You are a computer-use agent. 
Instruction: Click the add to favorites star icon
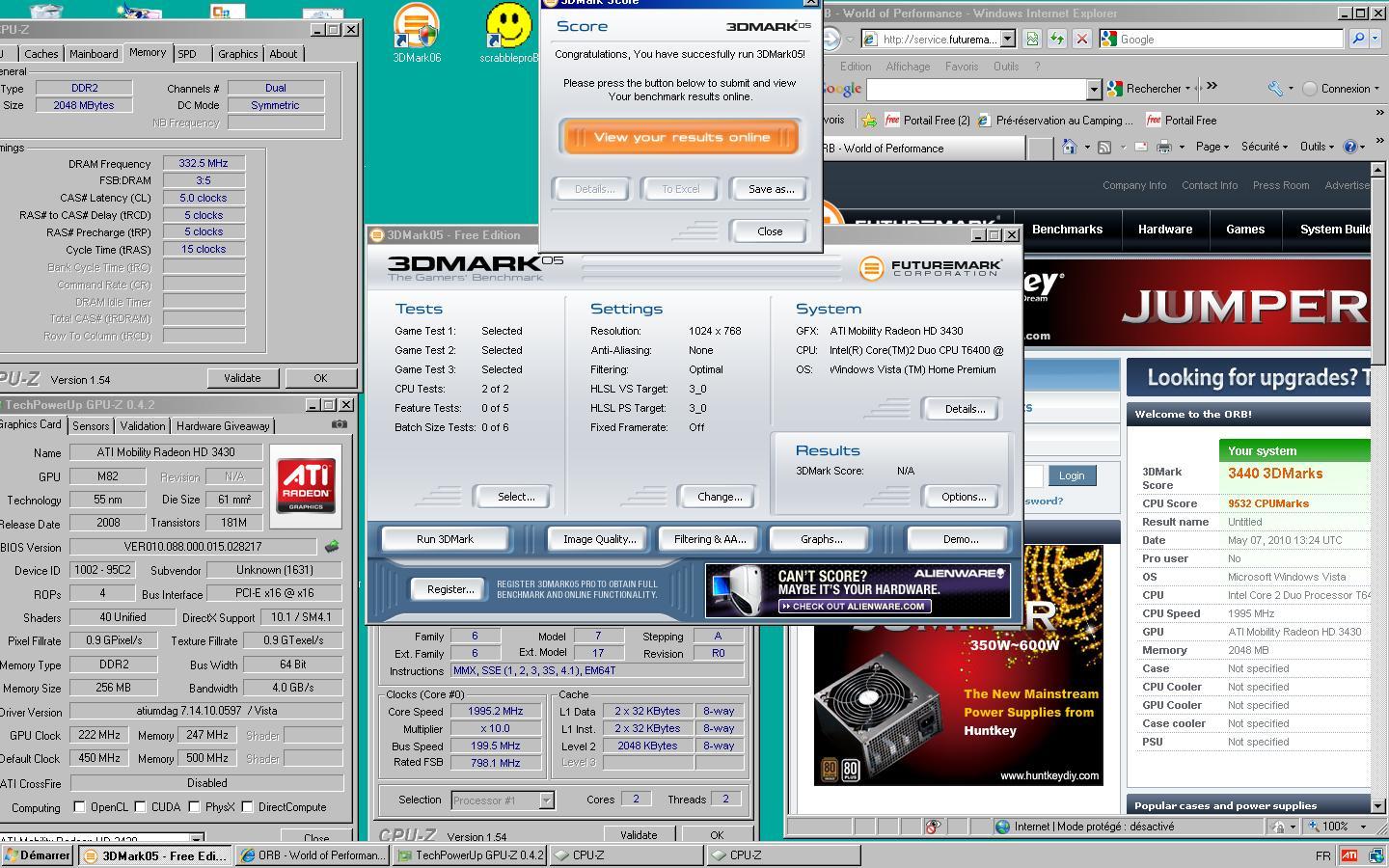[x=869, y=121]
